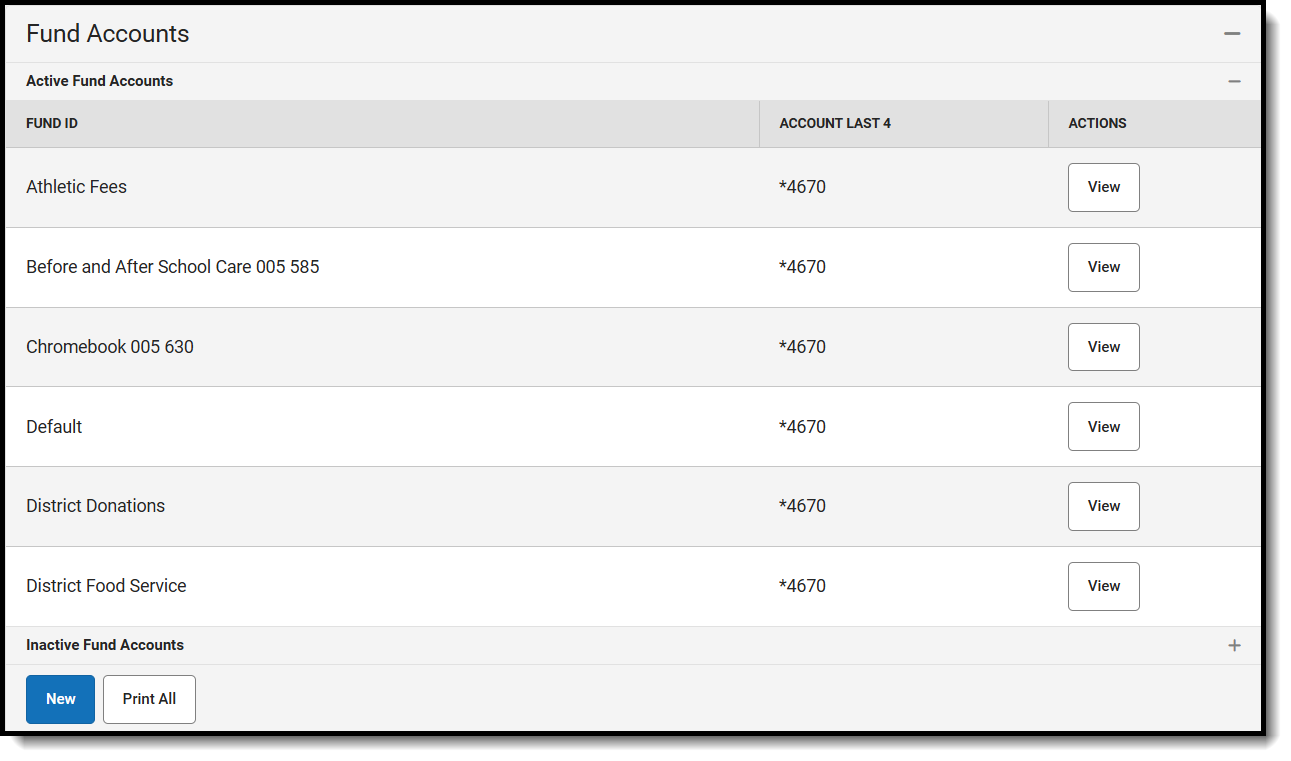
Task: Click the Inactive Fund Accounts heading
Action: pyautogui.click(x=105, y=645)
